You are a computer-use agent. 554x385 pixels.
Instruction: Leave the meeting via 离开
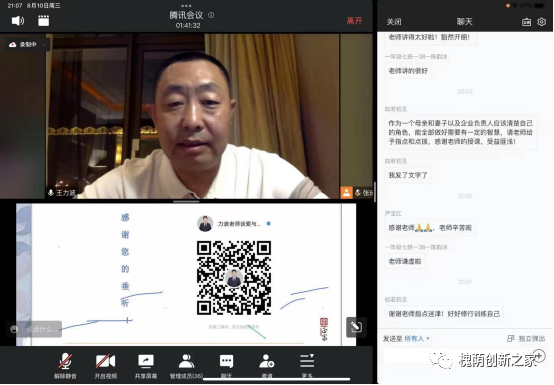pyautogui.click(x=354, y=21)
